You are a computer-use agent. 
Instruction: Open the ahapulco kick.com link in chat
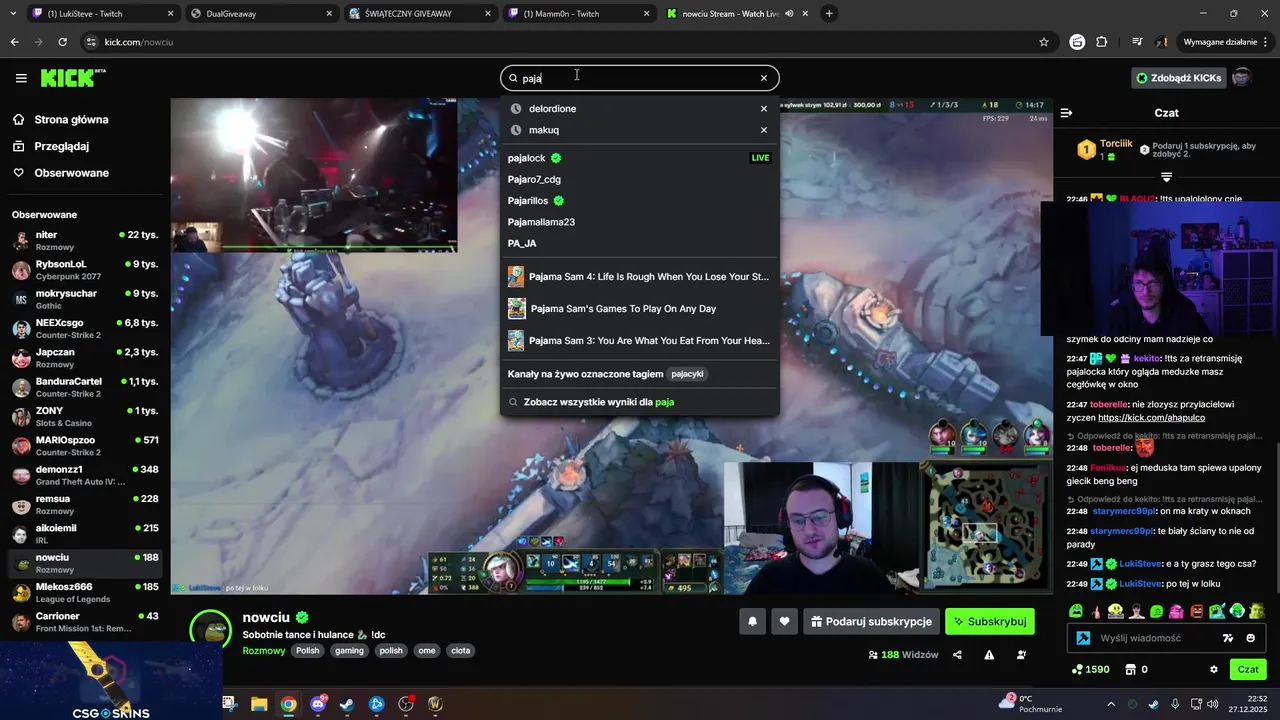[x=1151, y=418]
